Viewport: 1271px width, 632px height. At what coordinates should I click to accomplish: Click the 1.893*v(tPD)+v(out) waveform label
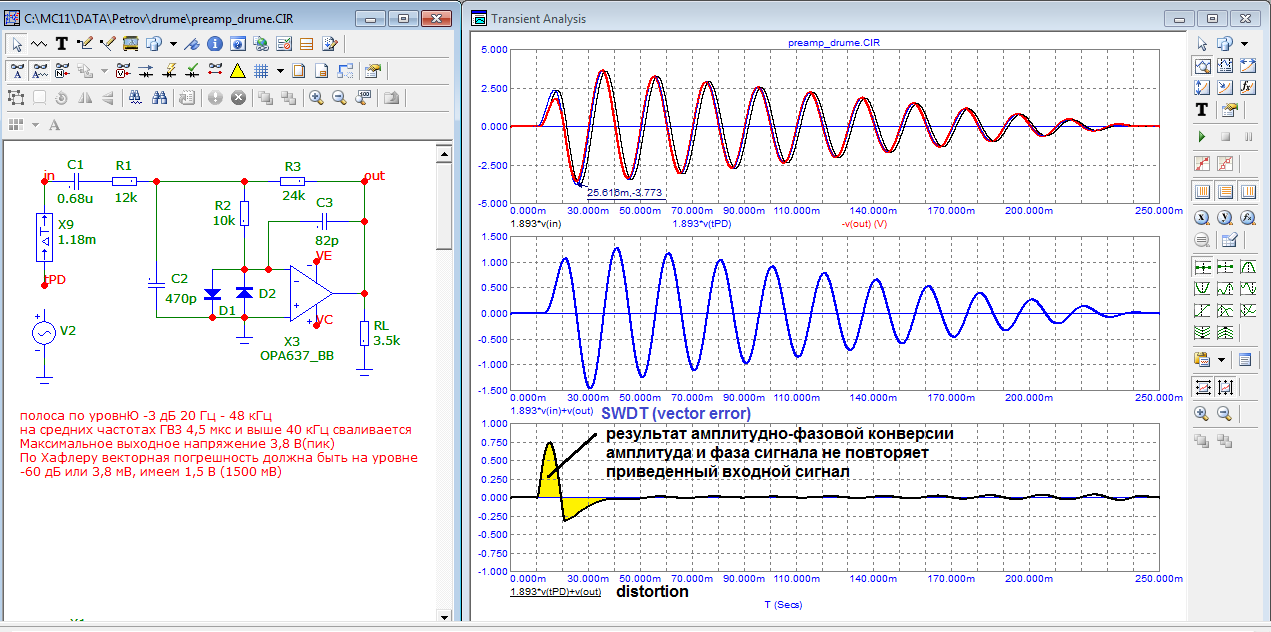(x=555, y=592)
